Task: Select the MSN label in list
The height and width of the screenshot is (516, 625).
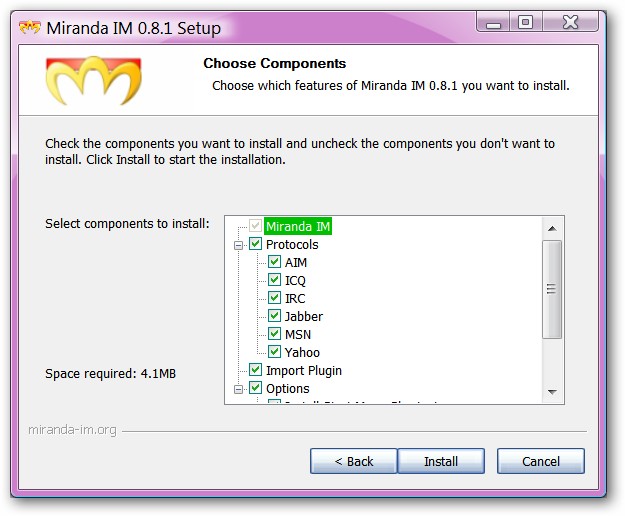Action: pos(298,334)
